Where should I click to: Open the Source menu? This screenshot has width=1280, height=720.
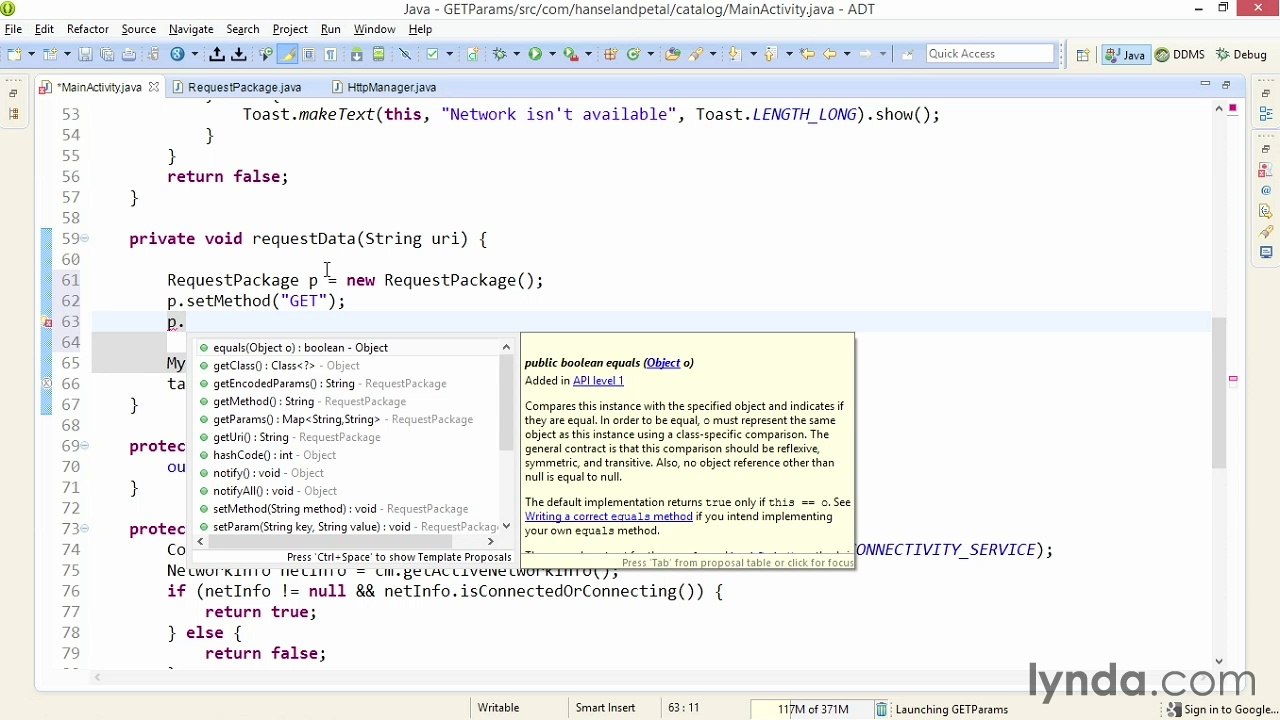(138, 29)
